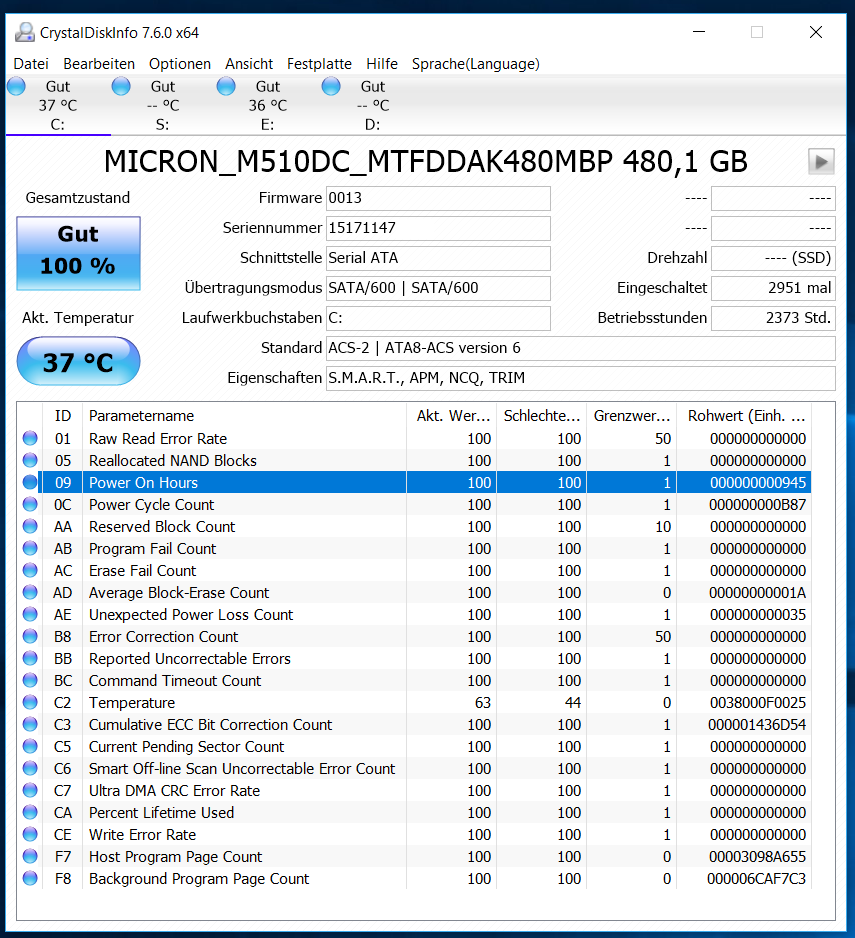The image size is (855, 938).
Task: Click status orb for Average Block-Erase Count
Action: pyautogui.click(x=30, y=593)
